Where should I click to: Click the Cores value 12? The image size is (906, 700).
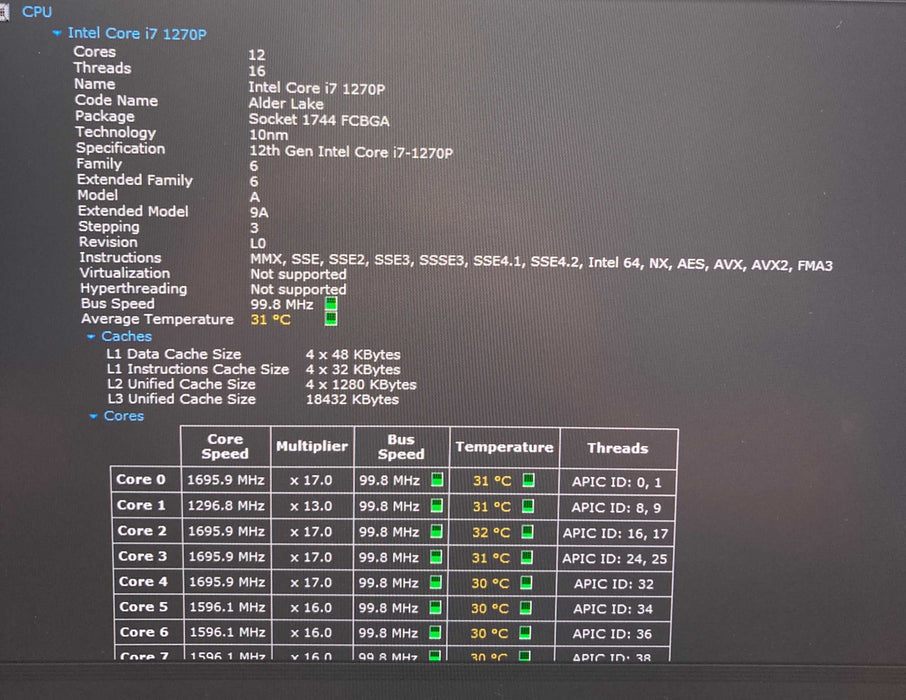[257, 55]
